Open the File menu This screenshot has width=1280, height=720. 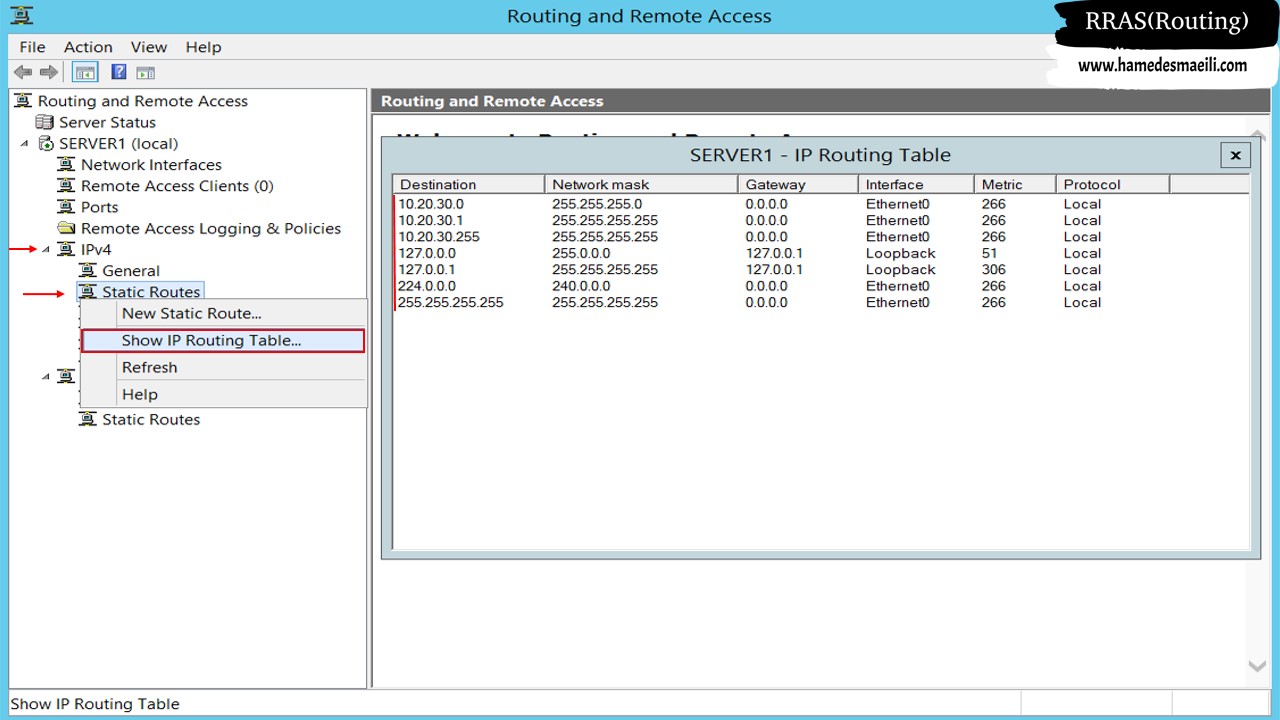coord(32,47)
